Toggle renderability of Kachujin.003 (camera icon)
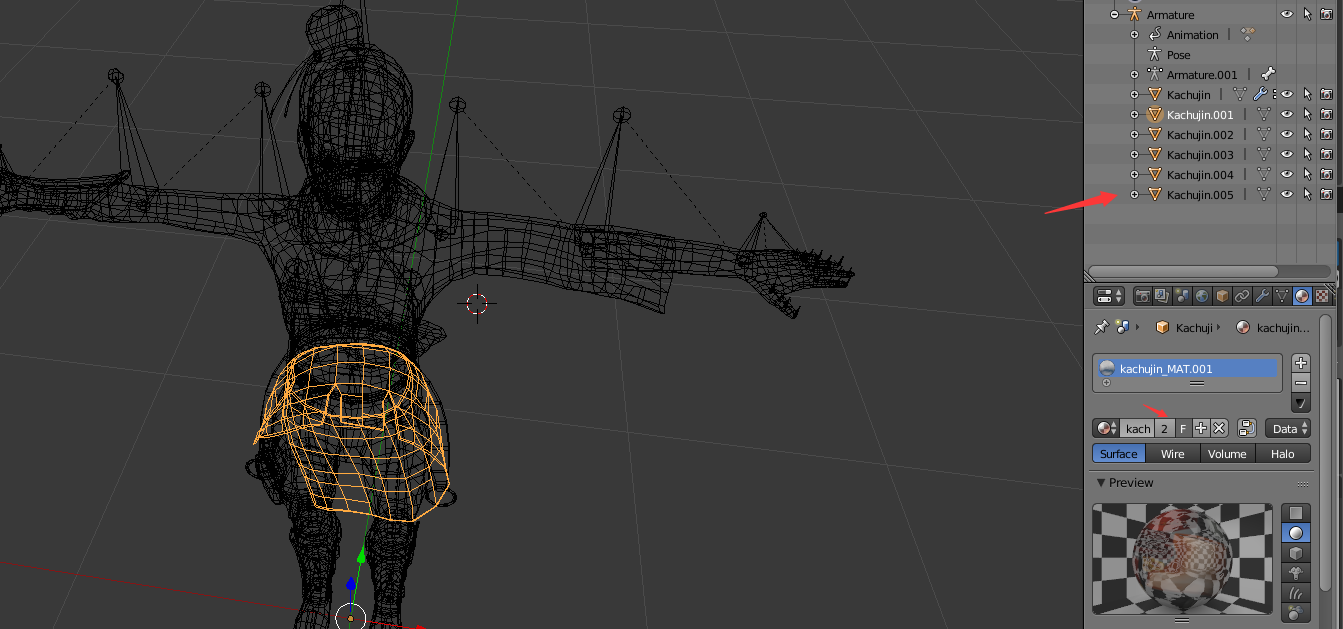This screenshot has height=629, width=1343. [x=1326, y=154]
